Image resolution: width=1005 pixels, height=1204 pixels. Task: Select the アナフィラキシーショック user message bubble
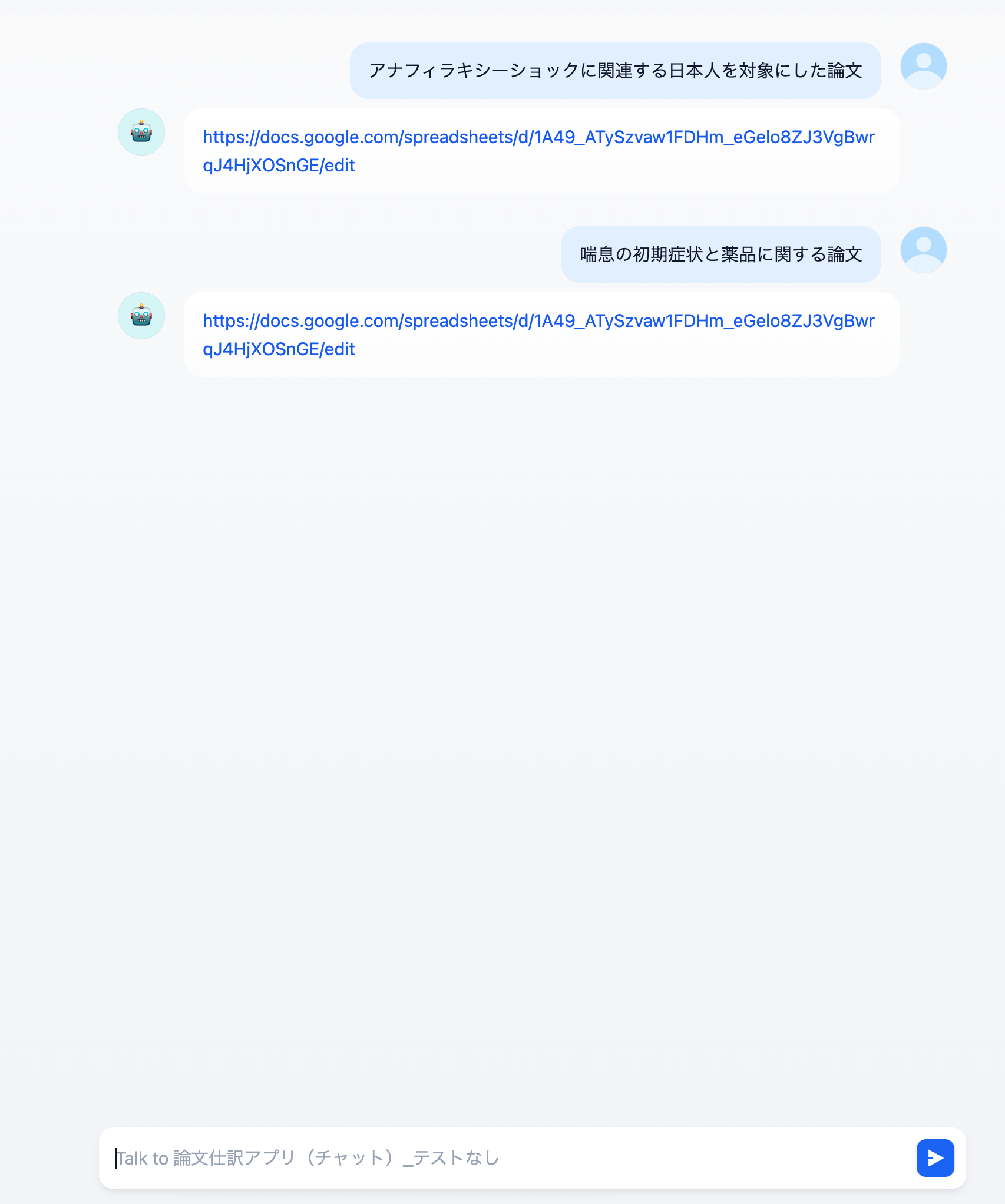pos(615,71)
